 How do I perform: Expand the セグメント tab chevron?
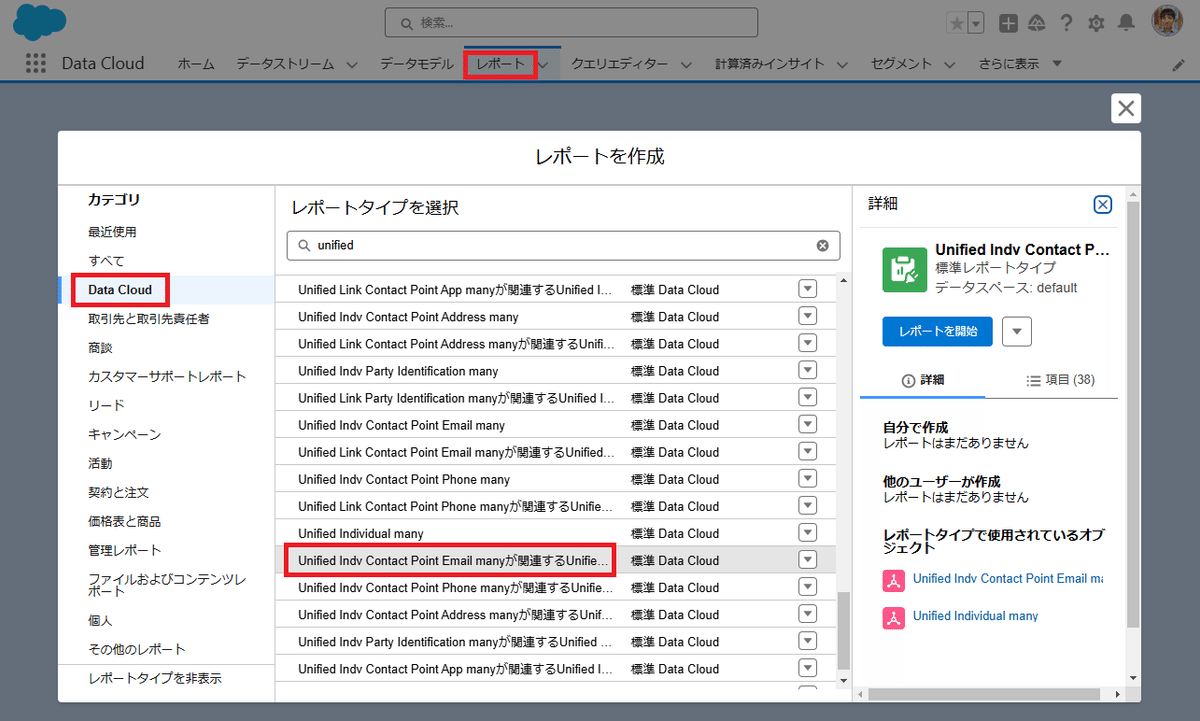coord(949,64)
